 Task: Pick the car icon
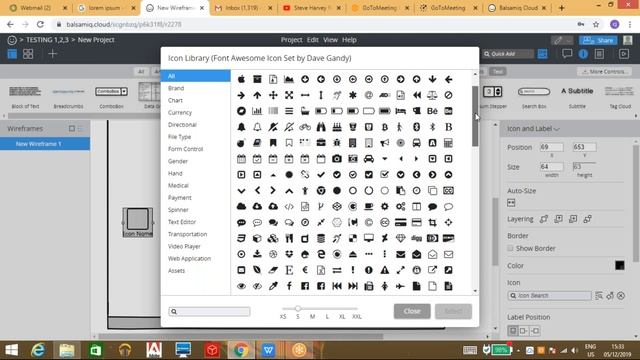click(369, 159)
